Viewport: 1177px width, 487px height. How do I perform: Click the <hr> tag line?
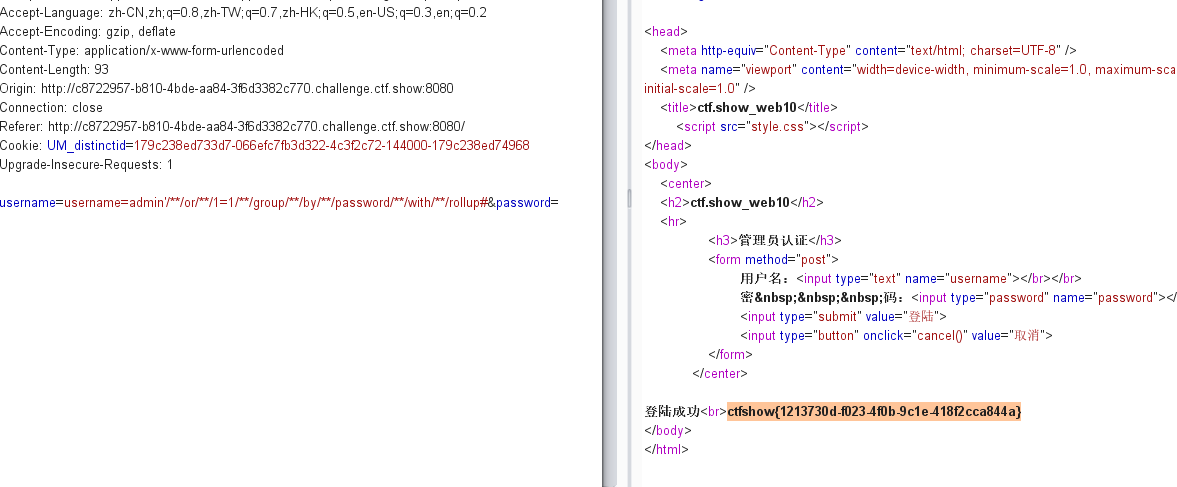coord(673,221)
